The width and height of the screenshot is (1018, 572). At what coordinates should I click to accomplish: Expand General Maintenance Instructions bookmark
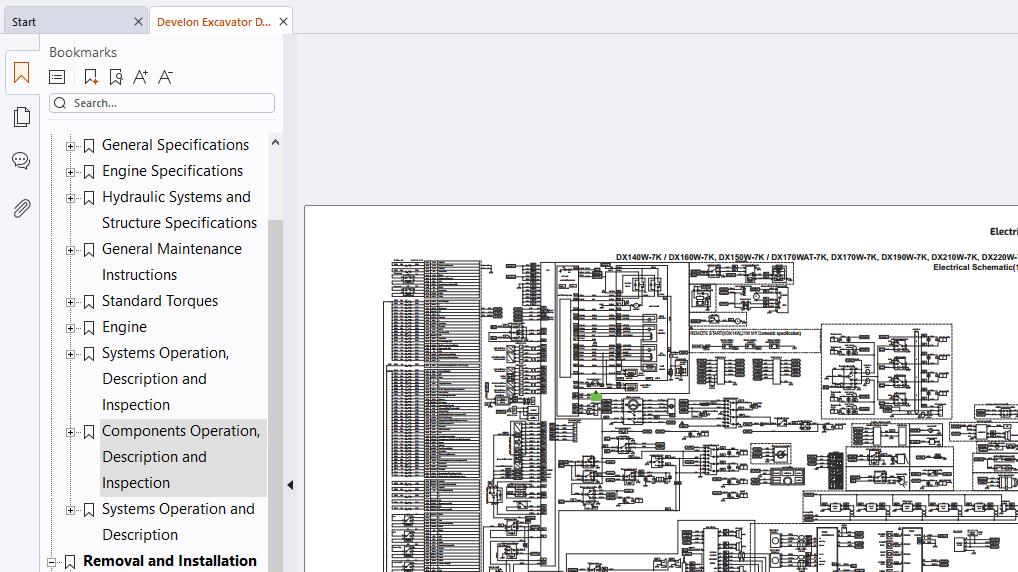70,250
